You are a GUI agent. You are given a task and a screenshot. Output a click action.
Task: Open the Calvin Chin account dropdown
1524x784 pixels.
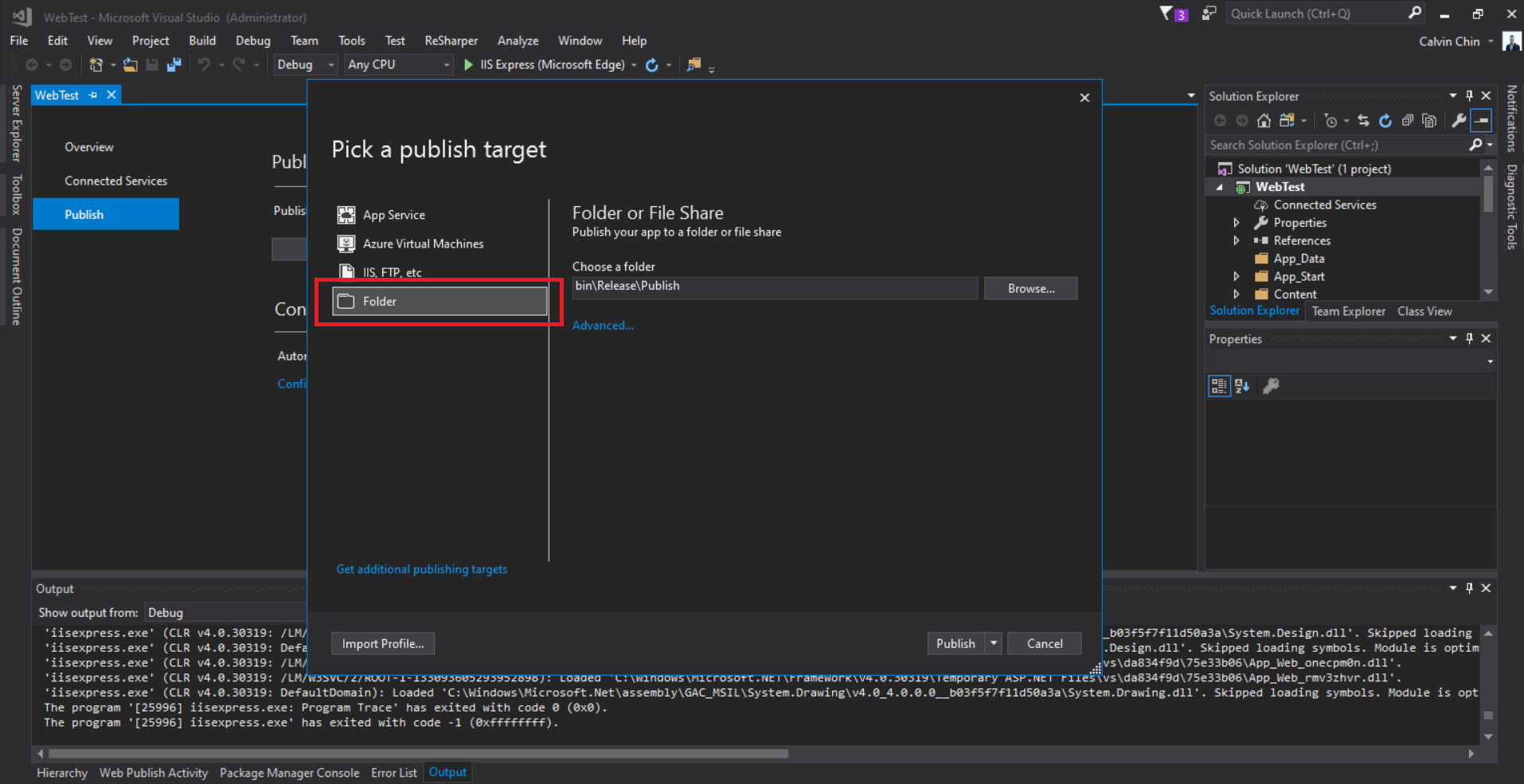(1491, 41)
